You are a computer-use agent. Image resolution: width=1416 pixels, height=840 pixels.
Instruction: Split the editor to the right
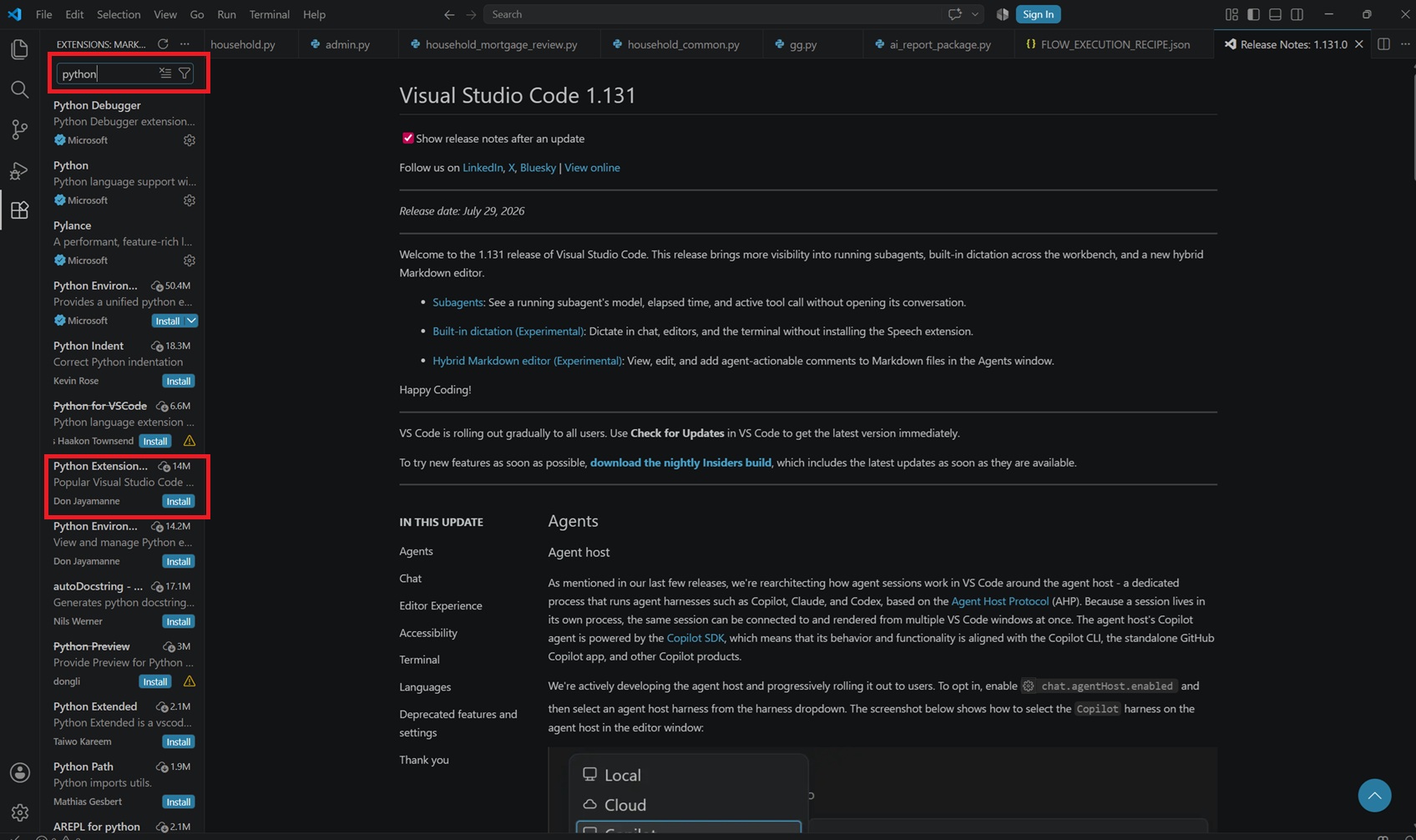click(1383, 44)
